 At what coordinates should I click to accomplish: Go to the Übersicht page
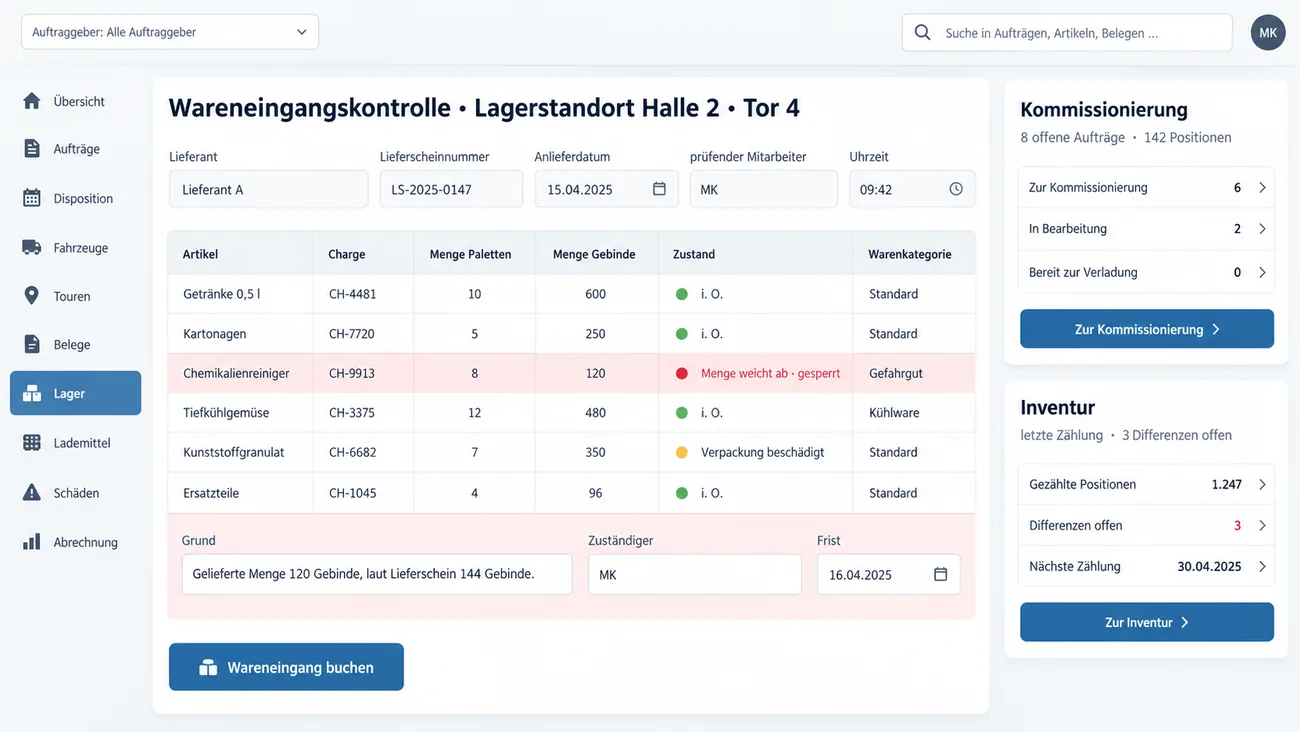[75, 101]
